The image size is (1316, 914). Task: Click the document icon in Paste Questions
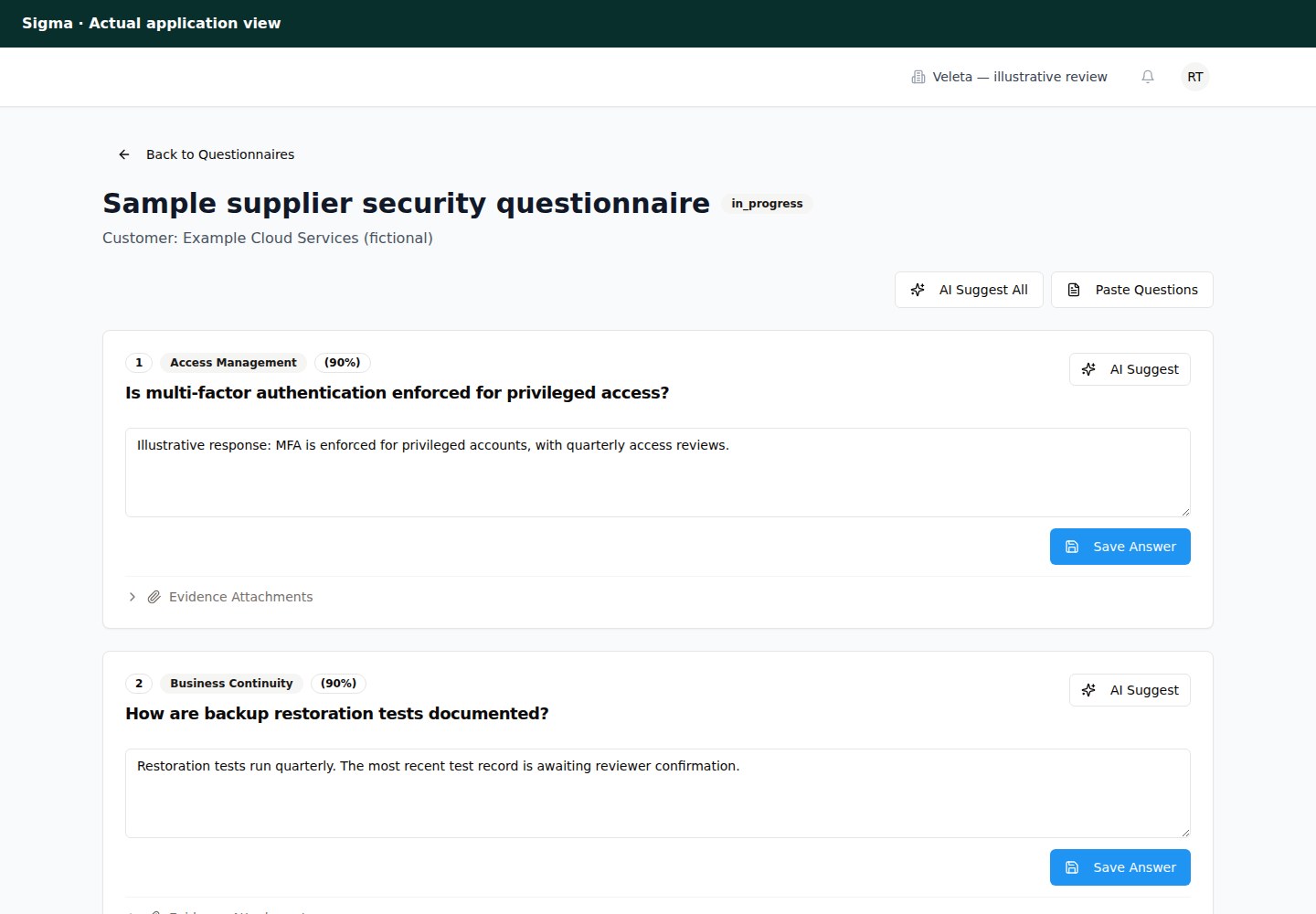pos(1074,290)
